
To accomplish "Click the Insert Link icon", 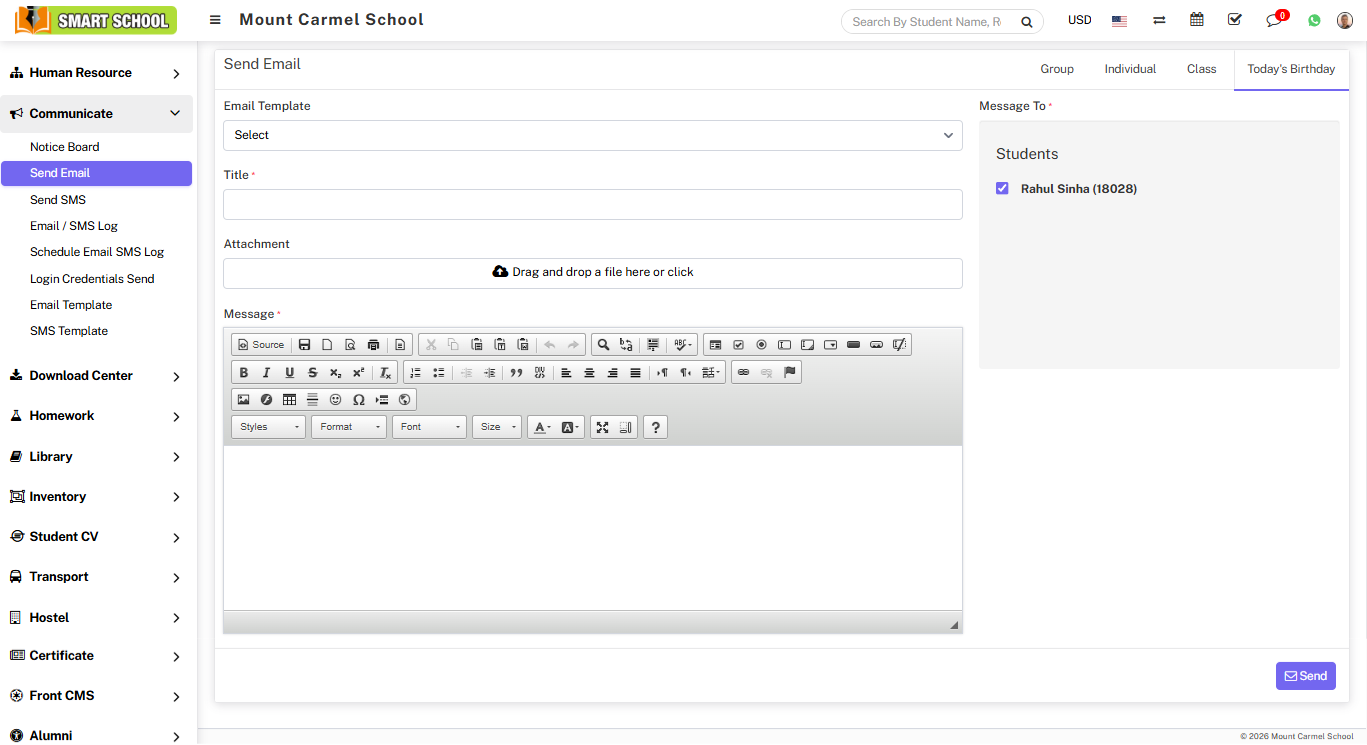I will 743,373.
